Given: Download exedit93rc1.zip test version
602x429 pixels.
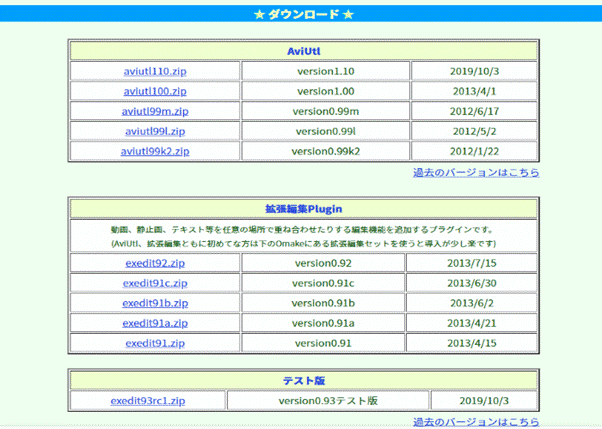Looking at the screenshot, I should (x=148, y=401).
